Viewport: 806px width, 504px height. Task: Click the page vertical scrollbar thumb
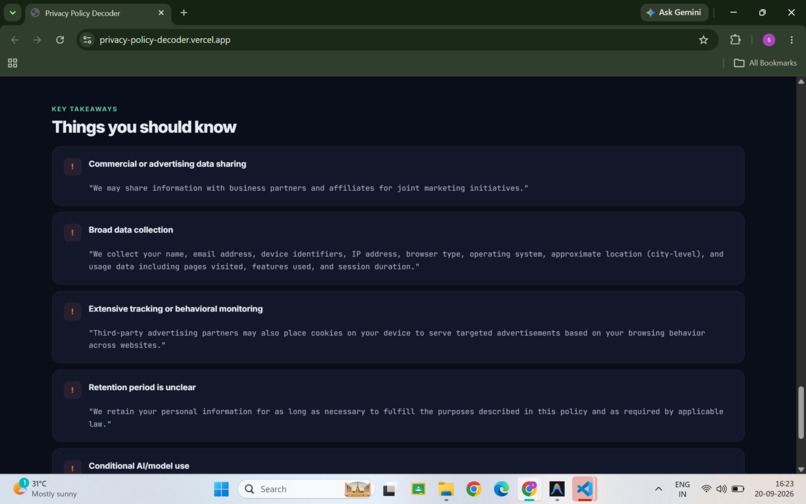pyautogui.click(x=800, y=413)
